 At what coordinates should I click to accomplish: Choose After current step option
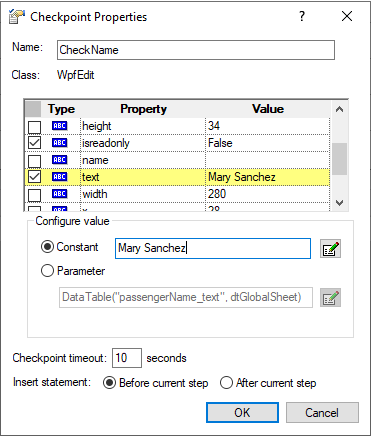tap(226, 383)
